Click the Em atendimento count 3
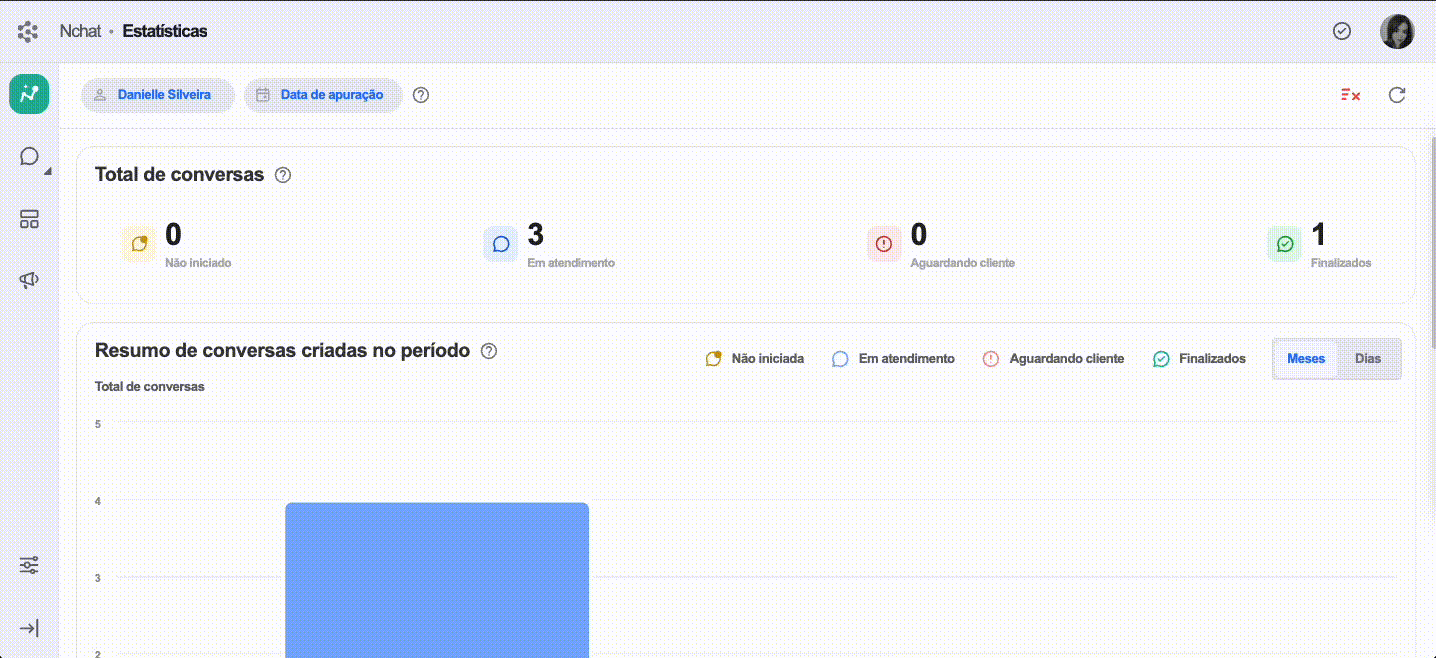The image size is (1436, 658). point(536,235)
